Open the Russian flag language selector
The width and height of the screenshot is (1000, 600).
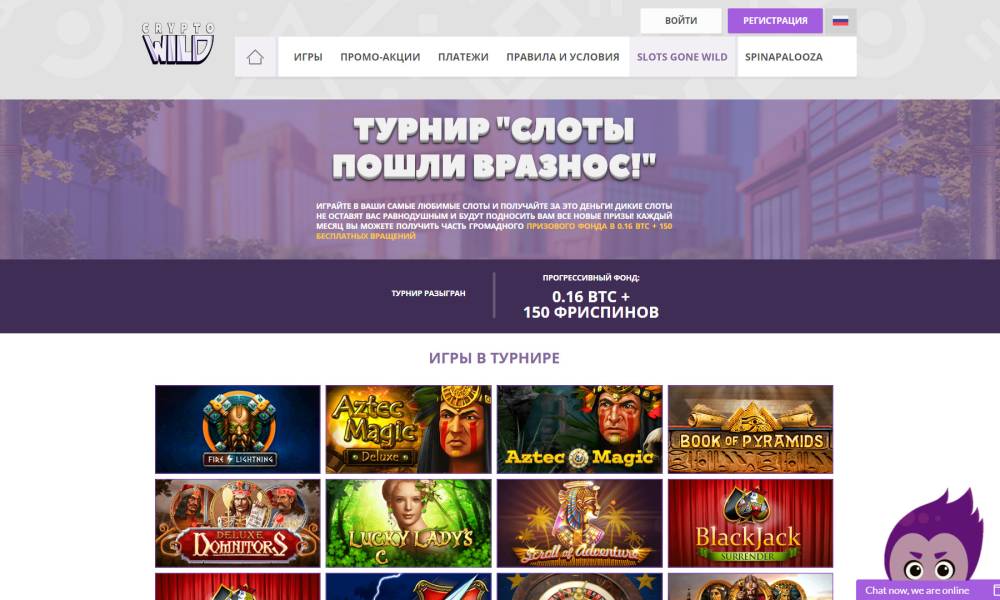[x=841, y=21]
